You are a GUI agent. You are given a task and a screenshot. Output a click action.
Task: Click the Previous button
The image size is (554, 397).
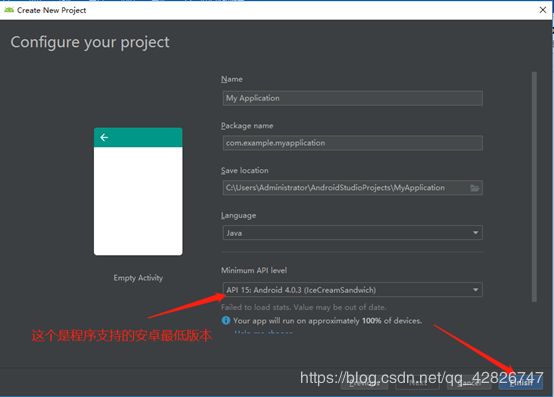click(364, 383)
